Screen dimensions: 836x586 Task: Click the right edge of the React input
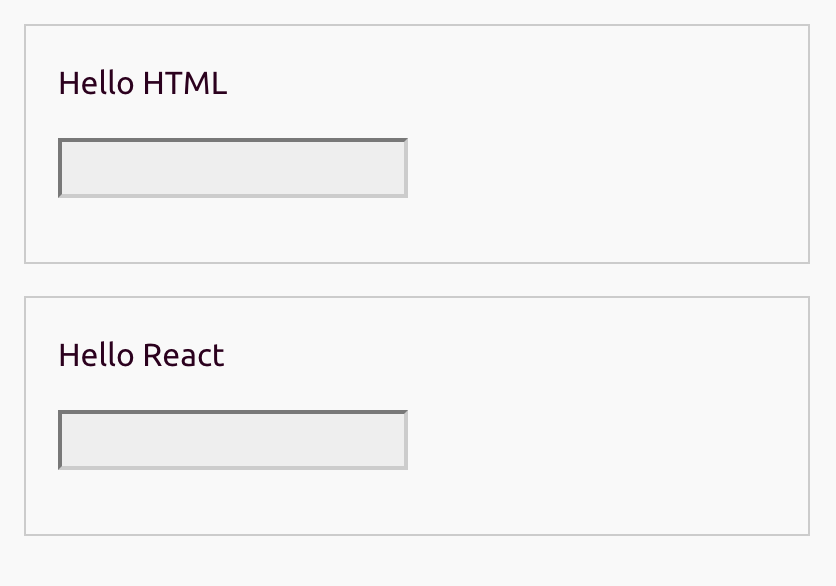(405, 439)
